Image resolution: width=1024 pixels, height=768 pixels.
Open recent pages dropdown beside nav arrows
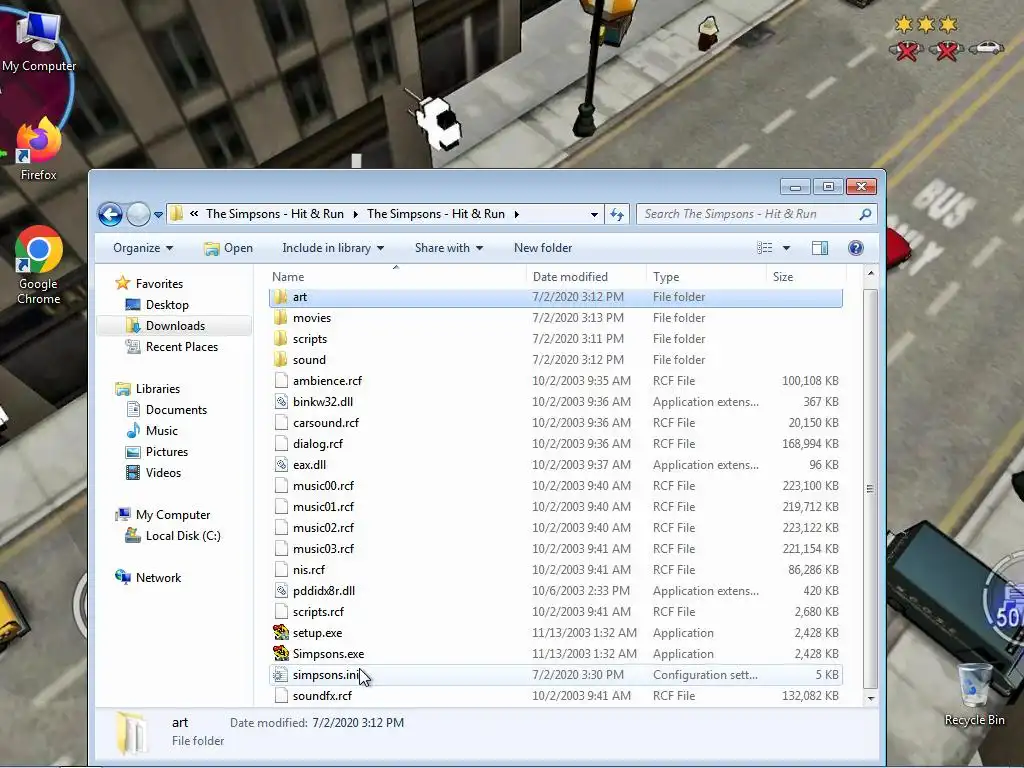[158, 214]
